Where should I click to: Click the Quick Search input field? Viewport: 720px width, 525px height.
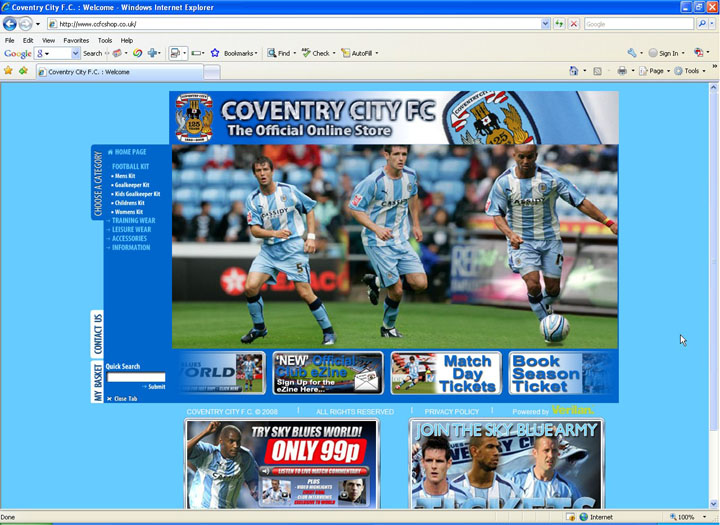[x=135, y=377]
